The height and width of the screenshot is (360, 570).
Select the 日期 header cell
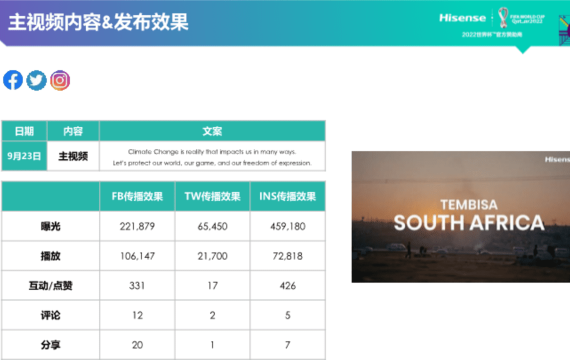[x=24, y=131]
